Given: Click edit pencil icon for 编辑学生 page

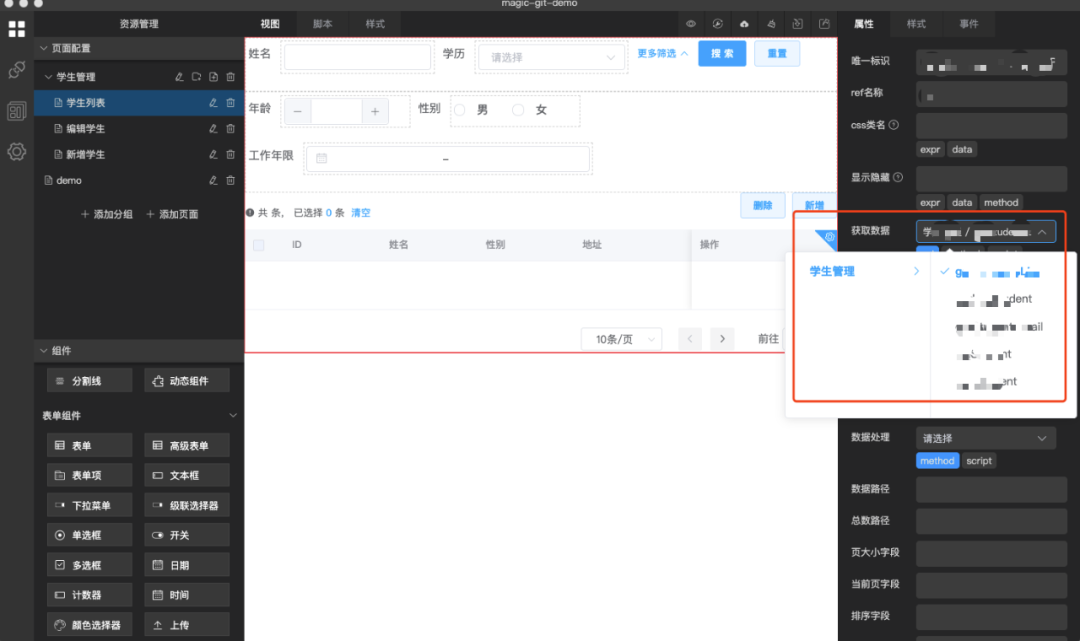Looking at the screenshot, I should [x=214, y=128].
